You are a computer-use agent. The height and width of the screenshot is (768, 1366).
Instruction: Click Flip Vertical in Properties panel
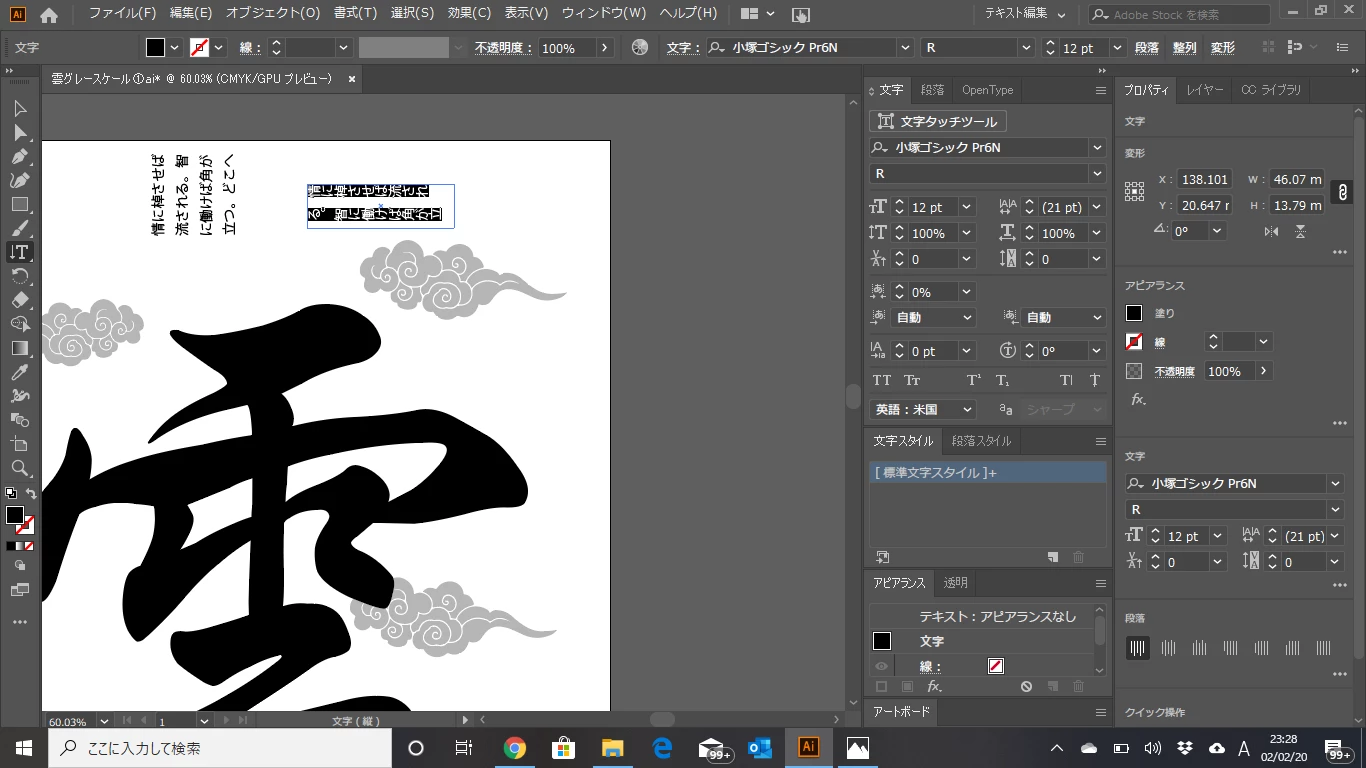1300,231
